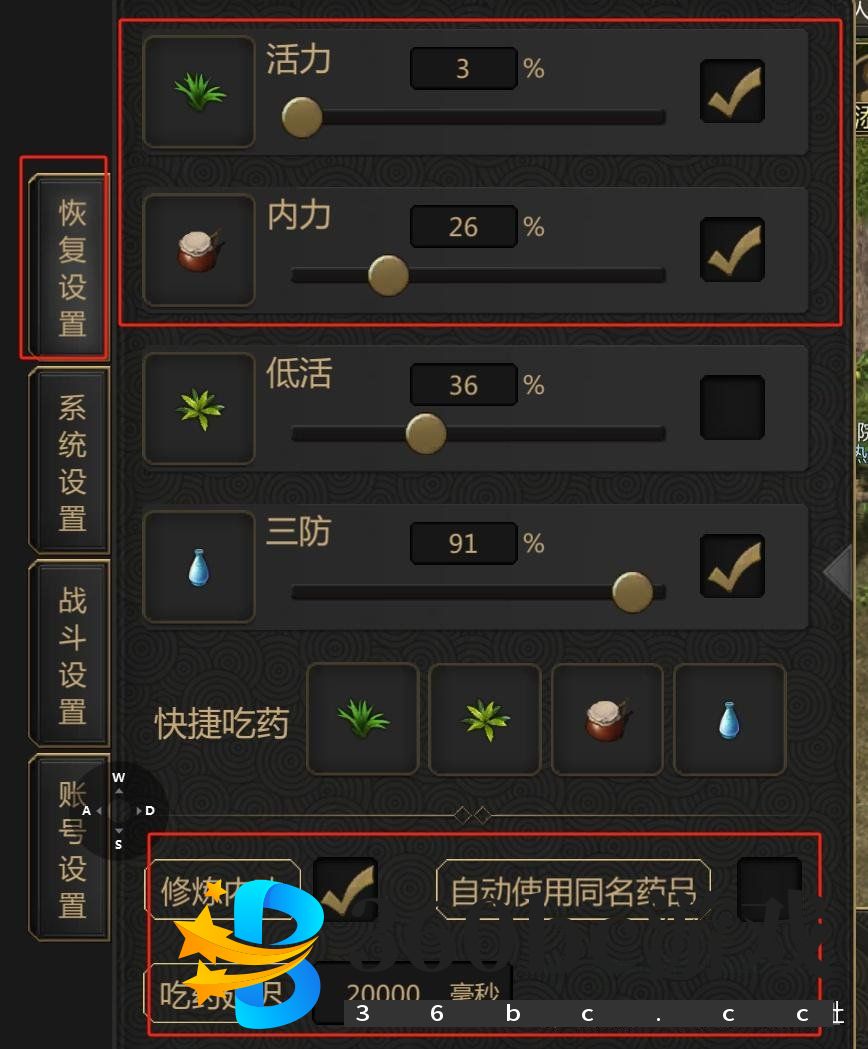
Task: Open the 恢复设置 tab
Action: 70,267
